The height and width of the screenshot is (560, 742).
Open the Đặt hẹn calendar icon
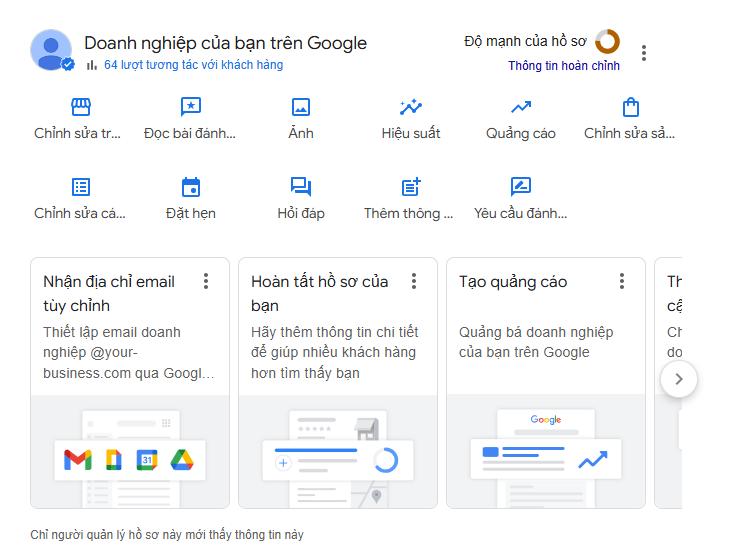(191, 187)
